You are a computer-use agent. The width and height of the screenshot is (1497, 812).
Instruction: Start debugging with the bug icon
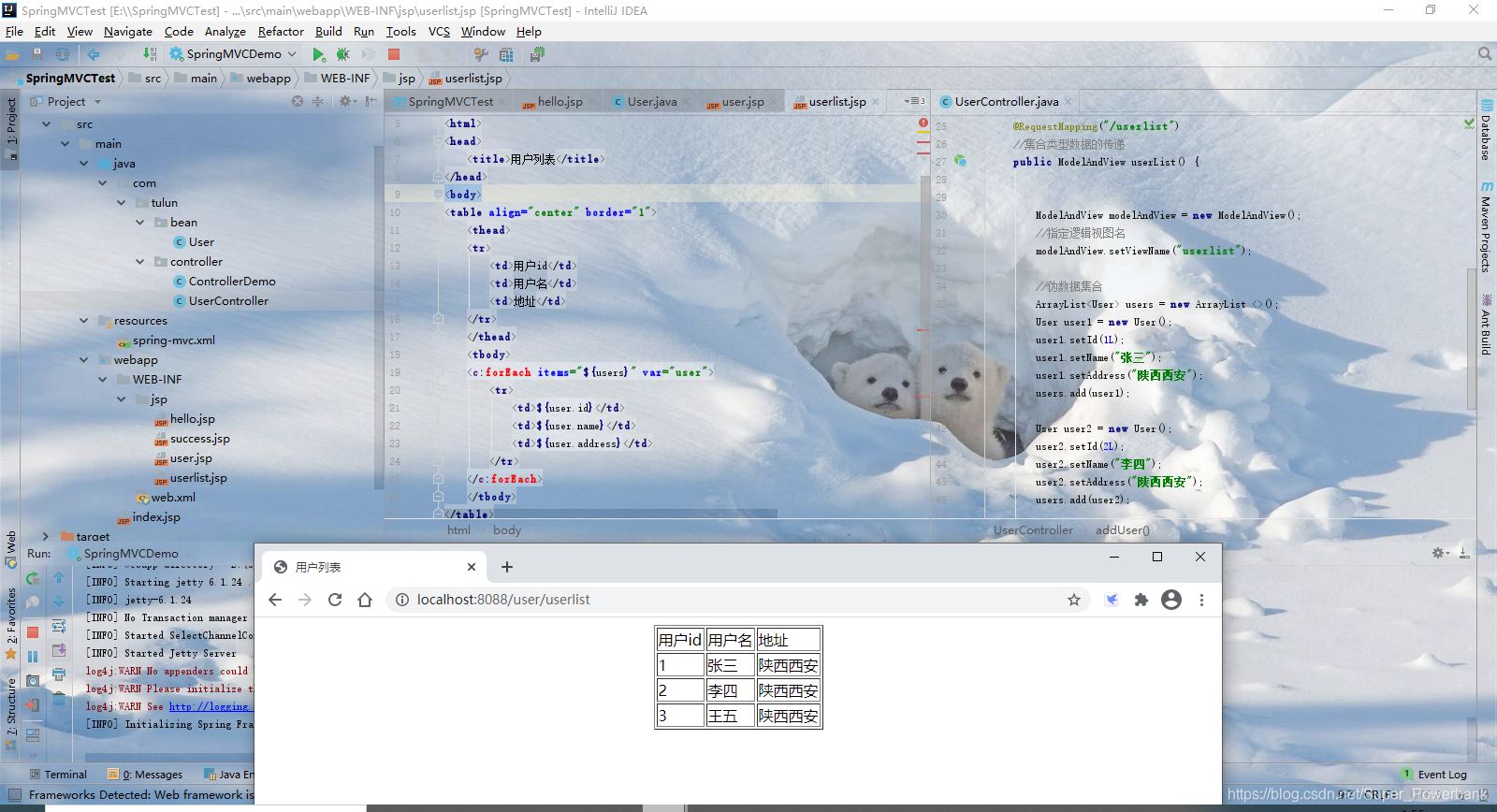point(343,54)
